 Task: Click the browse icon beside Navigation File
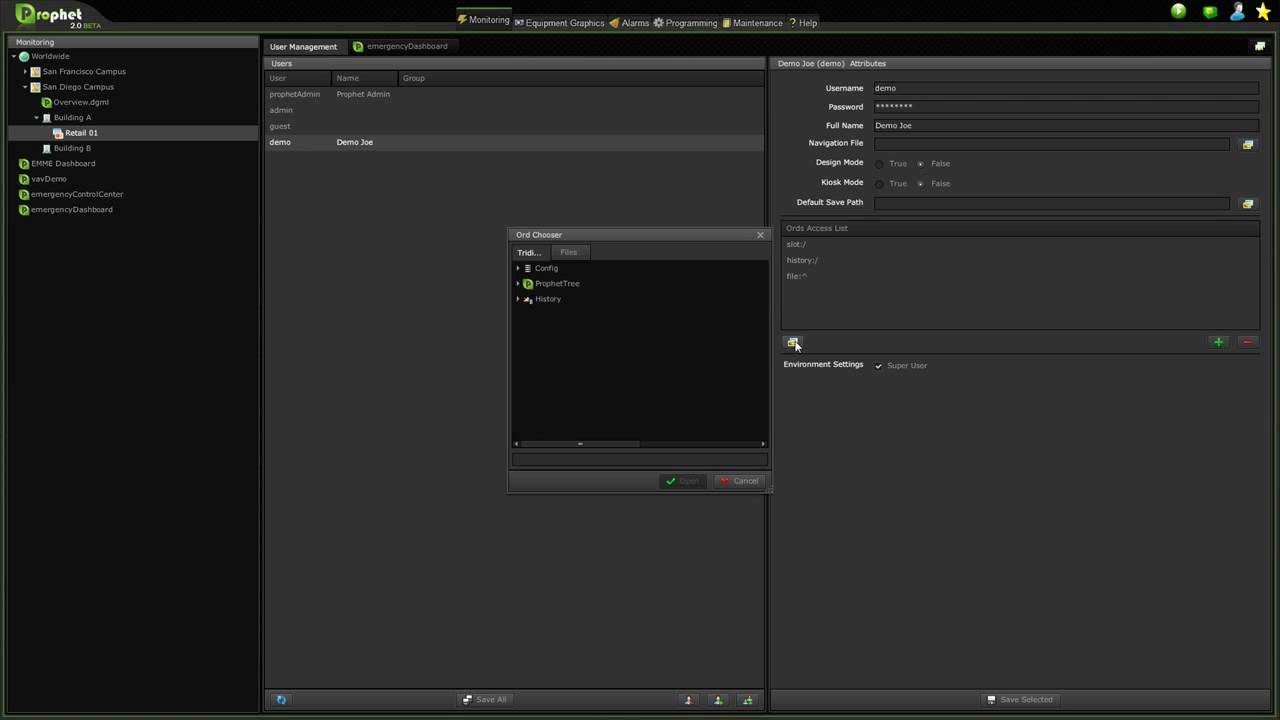tap(1247, 144)
